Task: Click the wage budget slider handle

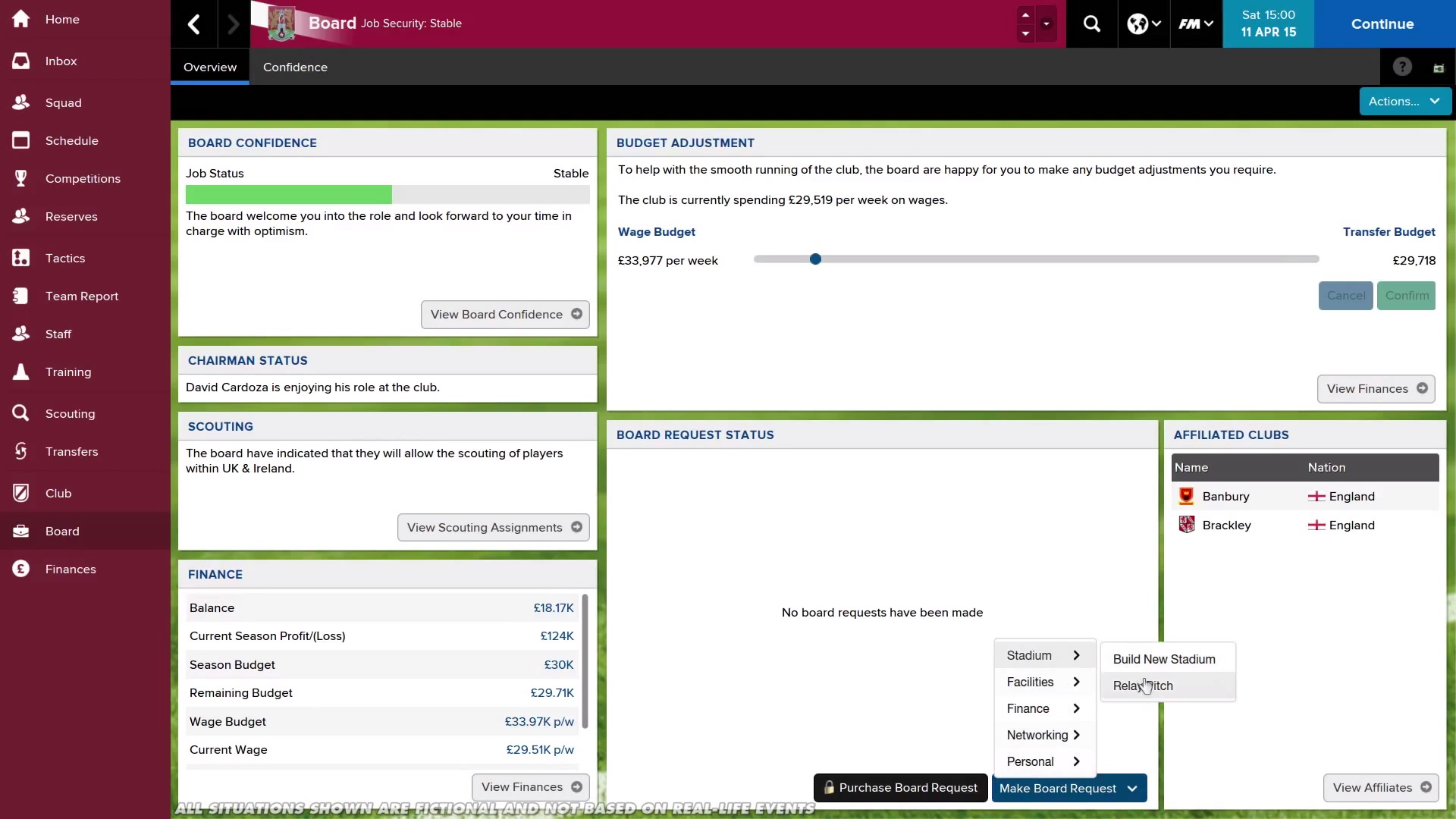Action: (815, 259)
